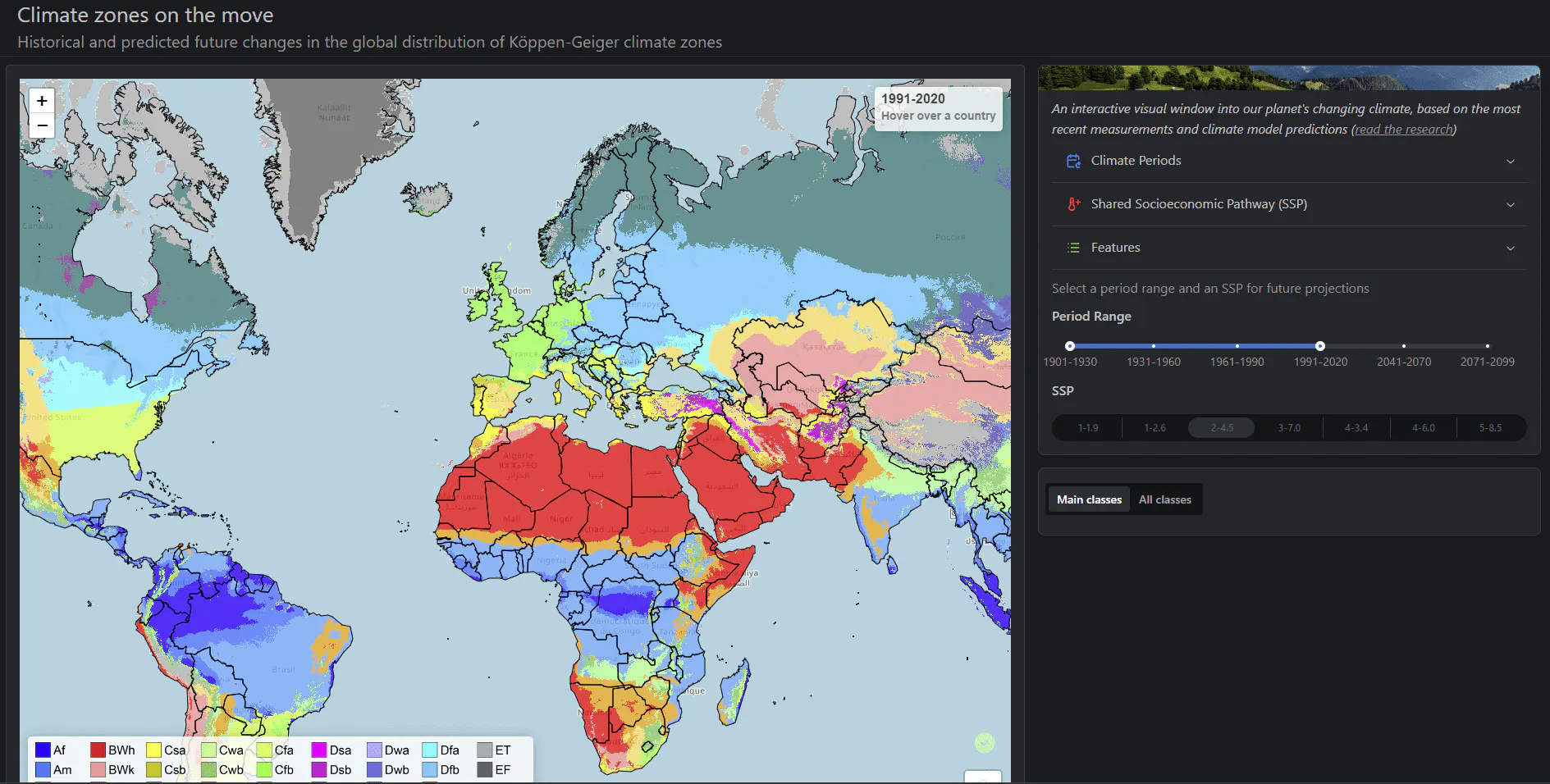Select SSP option 3-7.0
1550x784 pixels.
1289,428
